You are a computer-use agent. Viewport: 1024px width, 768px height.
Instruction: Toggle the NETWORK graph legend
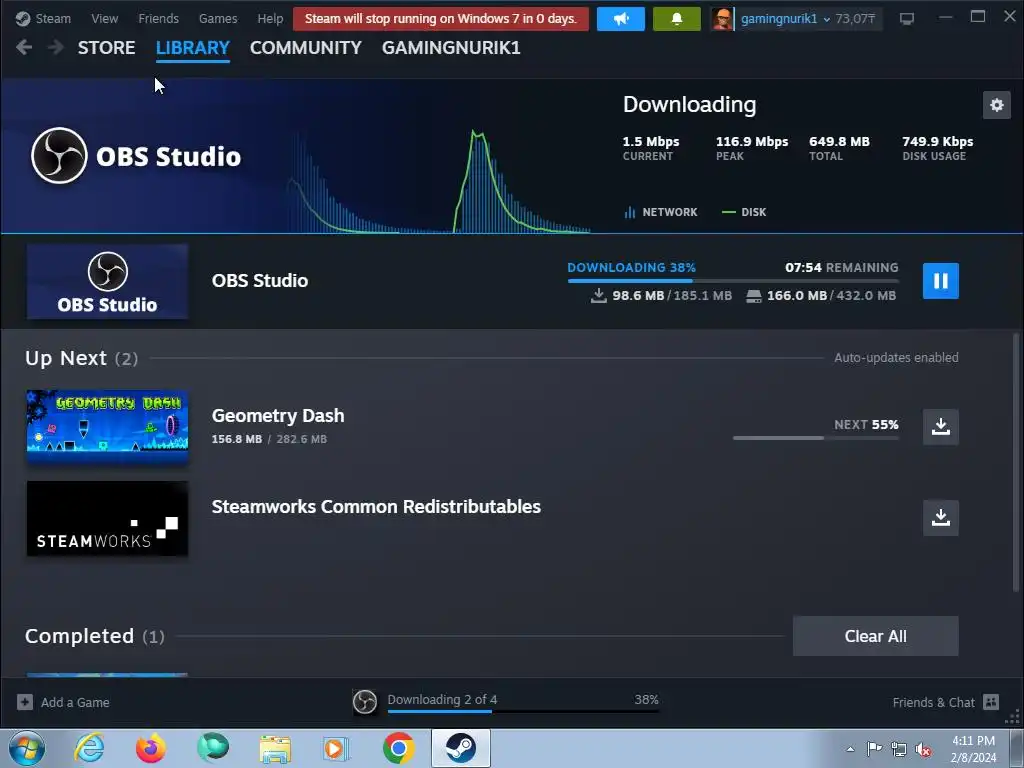pos(661,212)
